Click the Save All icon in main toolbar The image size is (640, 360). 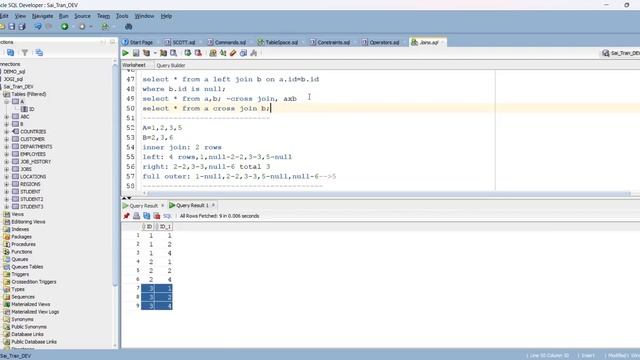point(22,27)
